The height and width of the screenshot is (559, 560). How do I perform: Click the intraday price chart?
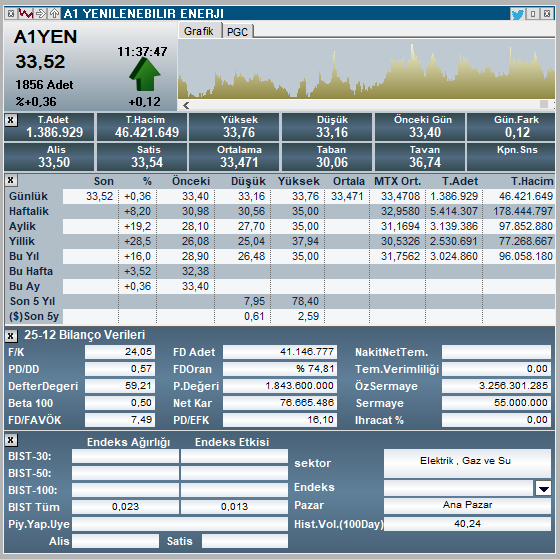click(x=366, y=69)
